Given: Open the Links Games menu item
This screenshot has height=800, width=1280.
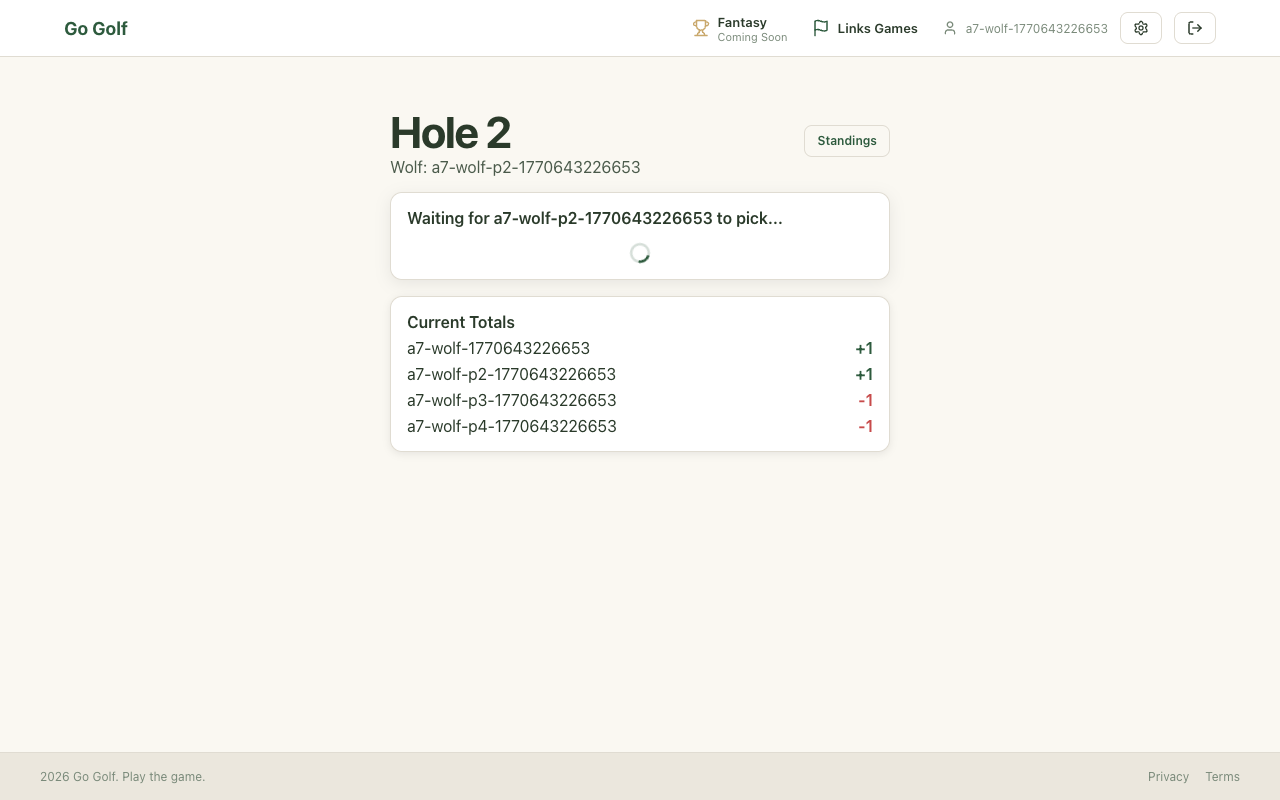Looking at the screenshot, I should (877, 28).
